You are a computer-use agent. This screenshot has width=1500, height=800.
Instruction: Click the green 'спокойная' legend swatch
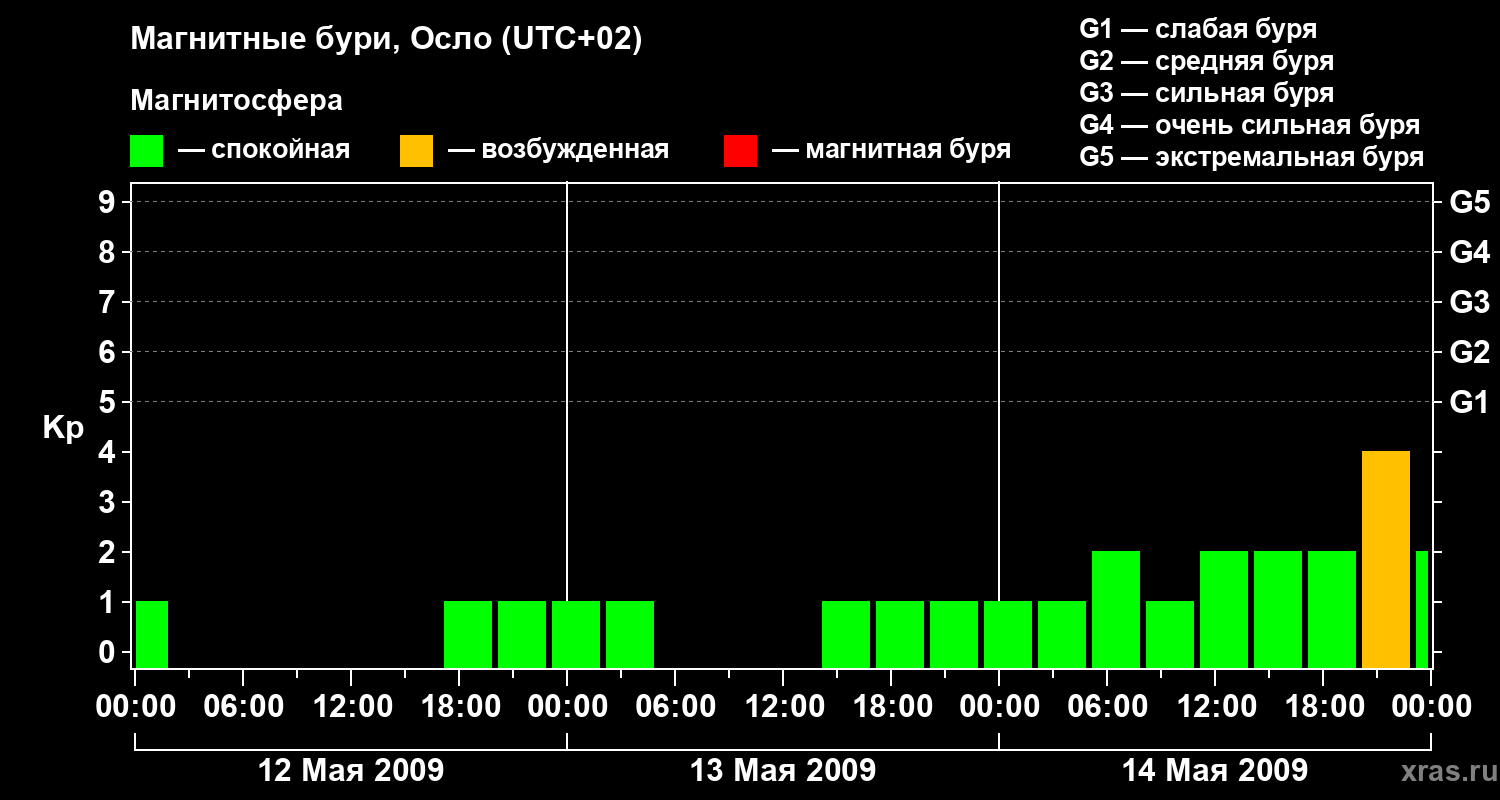(x=146, y=151)
